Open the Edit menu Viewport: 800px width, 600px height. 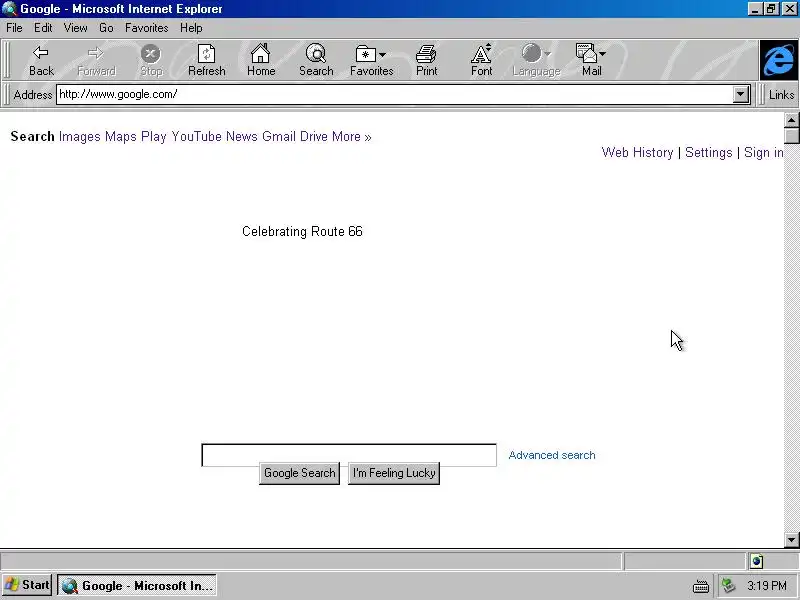43,28
